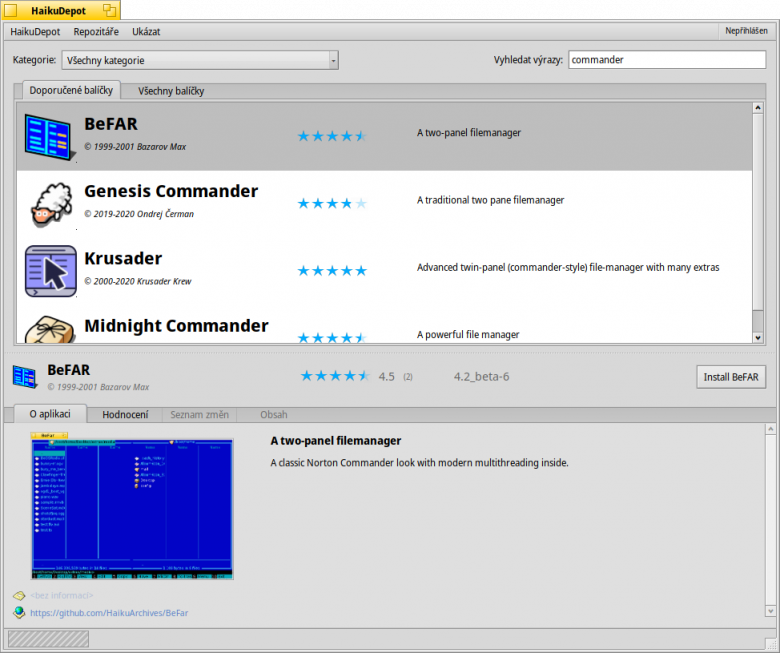Click the window resize corner grip
Image resolution: width=780 pixels, height=653 pixels.
pyautogui.click(x=770, y=644)
